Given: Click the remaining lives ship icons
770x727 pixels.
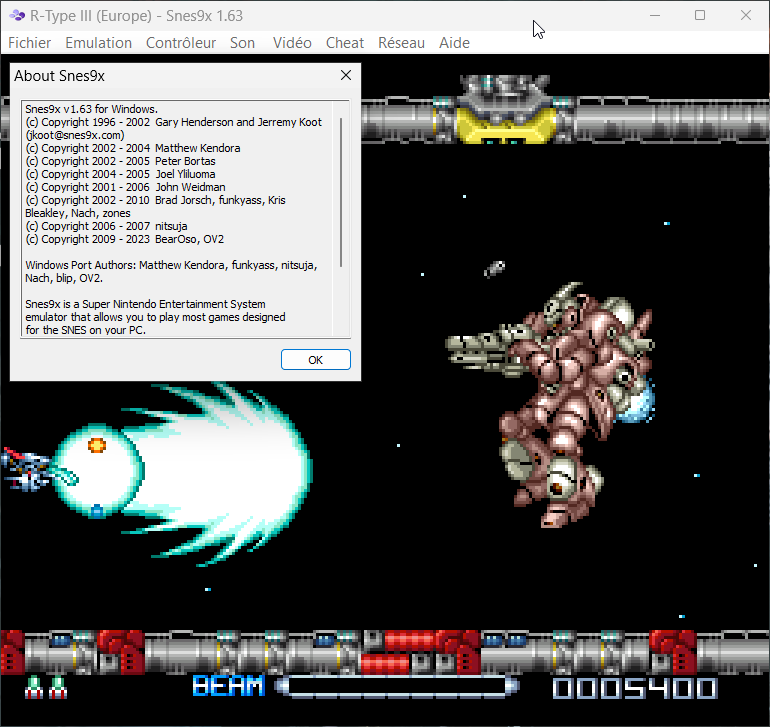Looking at the screenshot, I should (x=46, y=687).
